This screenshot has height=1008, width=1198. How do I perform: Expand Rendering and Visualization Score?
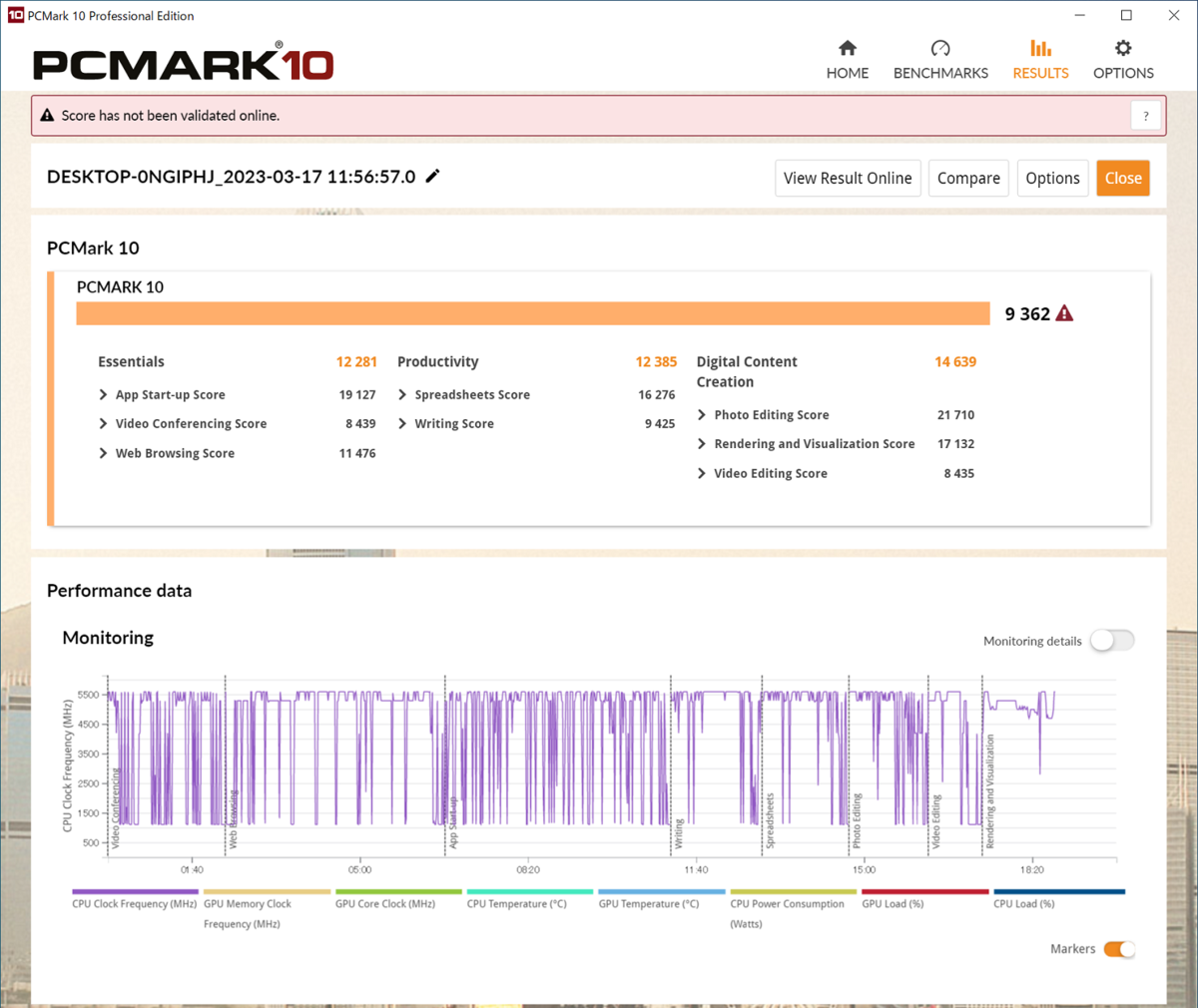(702, 443)
